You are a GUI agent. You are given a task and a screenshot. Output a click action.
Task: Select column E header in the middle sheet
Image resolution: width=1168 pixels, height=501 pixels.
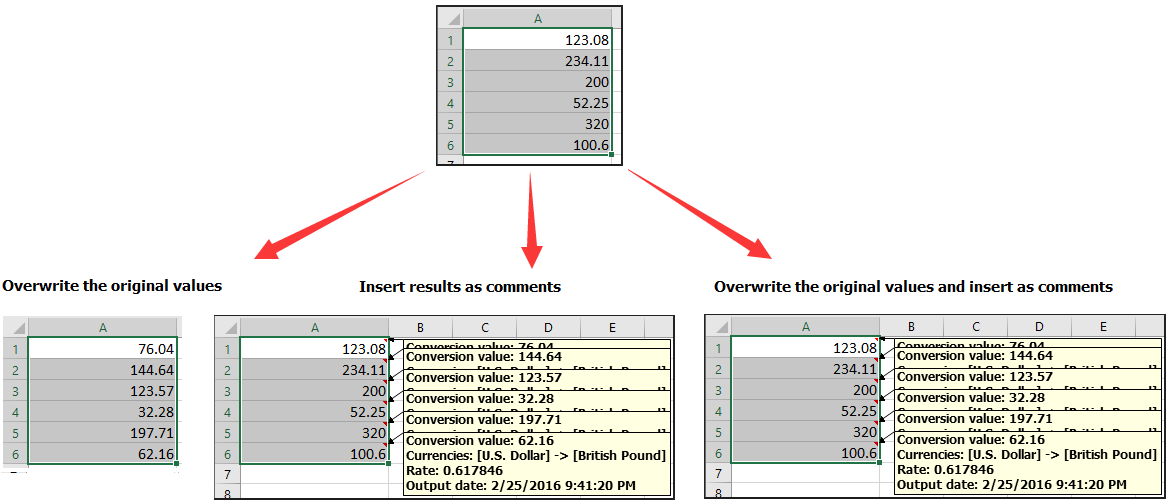pos(612,327)
